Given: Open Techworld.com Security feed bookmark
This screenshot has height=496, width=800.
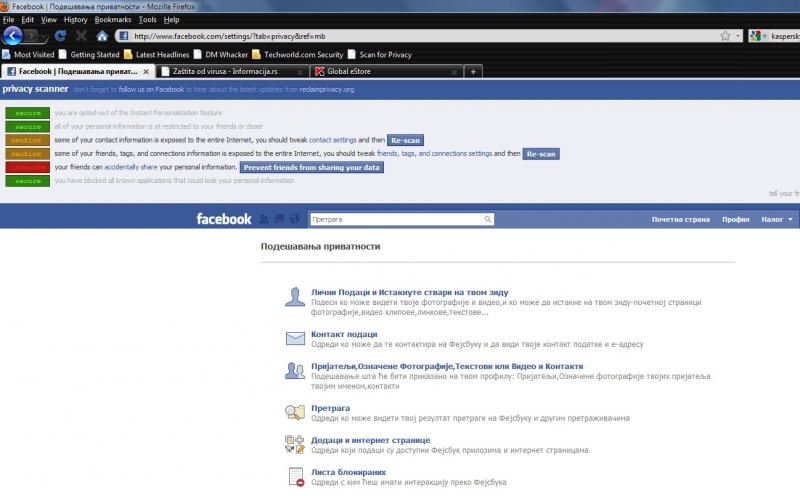Looking at the screenshot, I should [x=298, y=54].
